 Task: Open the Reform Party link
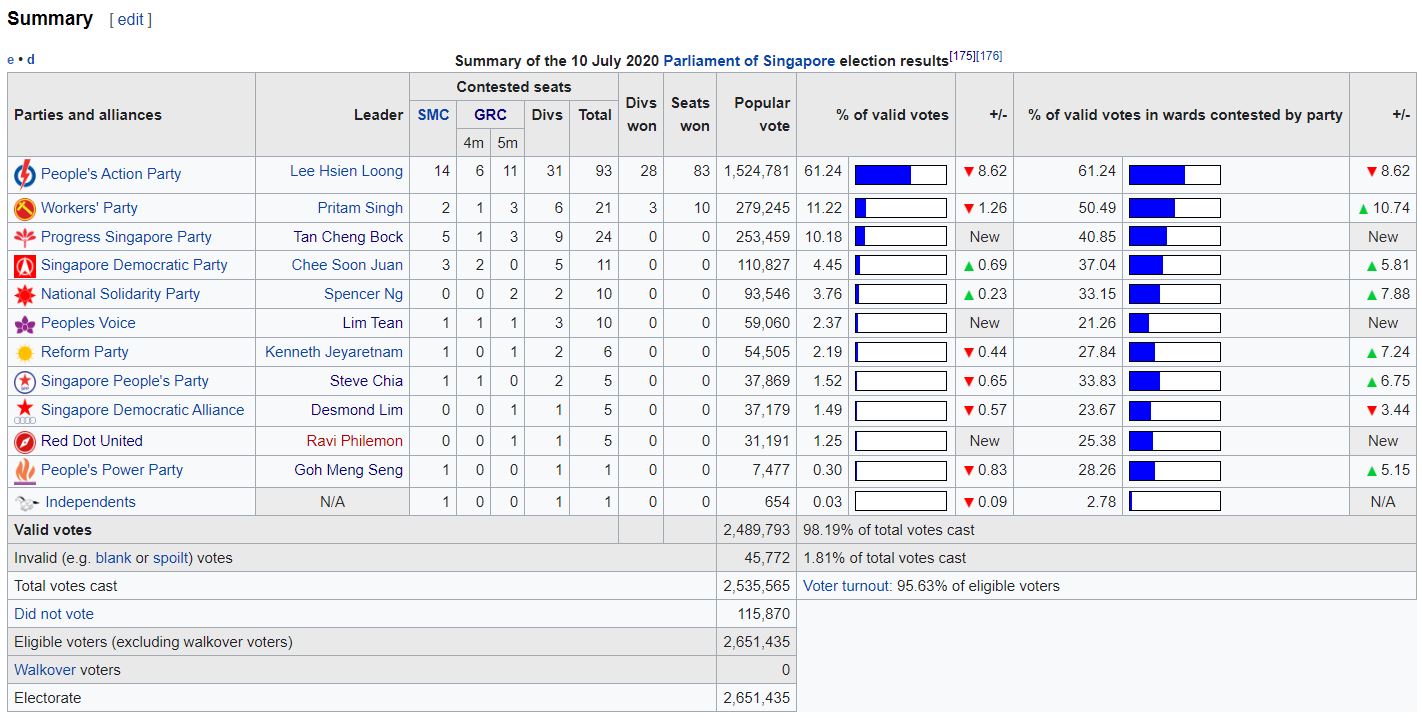pos(85,353)
